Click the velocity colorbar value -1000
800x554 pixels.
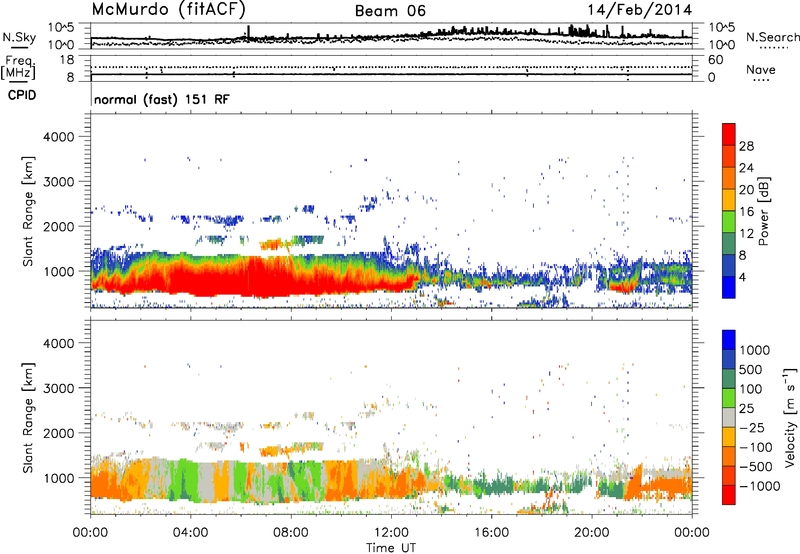[x=759, y=486]
